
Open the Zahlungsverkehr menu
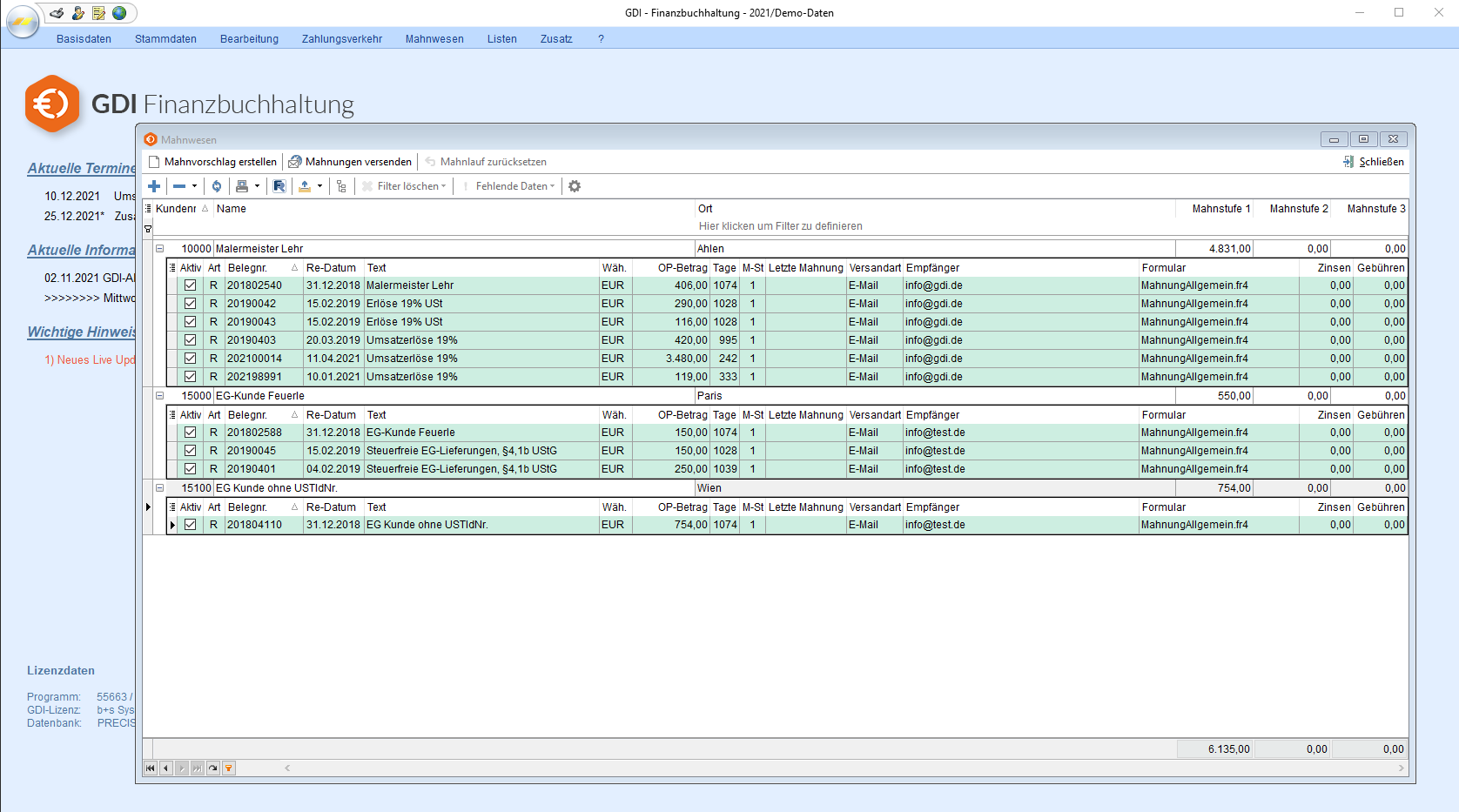click(x=342, y=39)
